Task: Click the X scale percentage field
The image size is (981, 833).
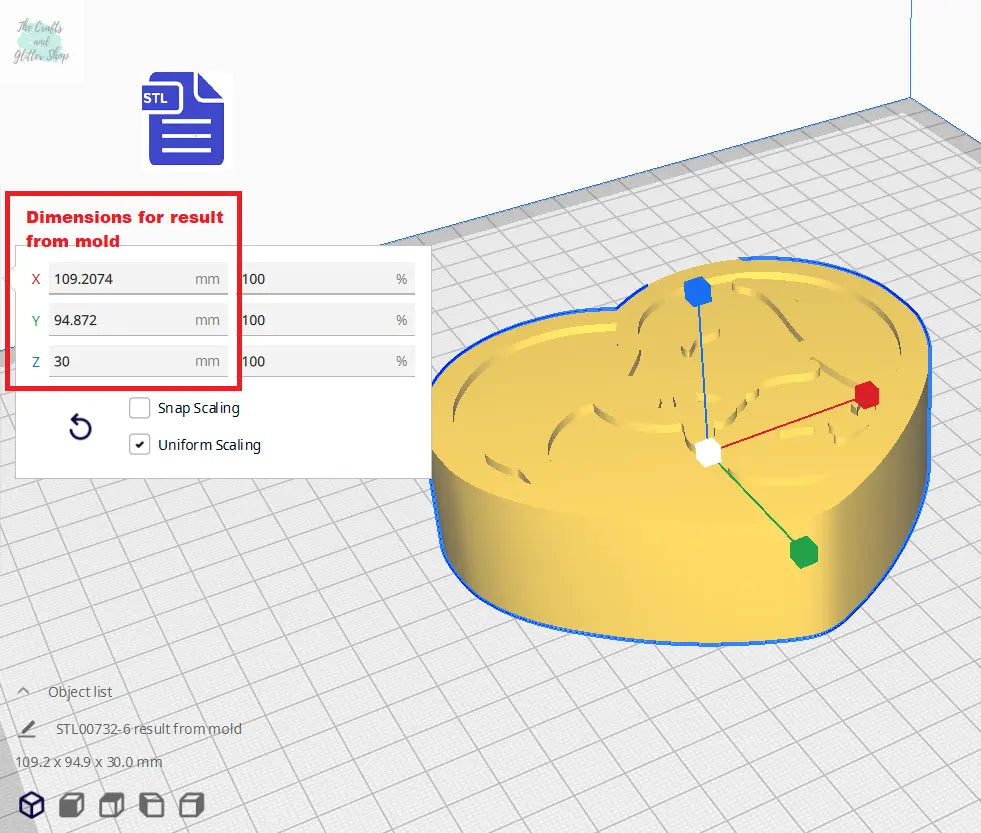Action: pyautogui.click(x=315, y=279)
